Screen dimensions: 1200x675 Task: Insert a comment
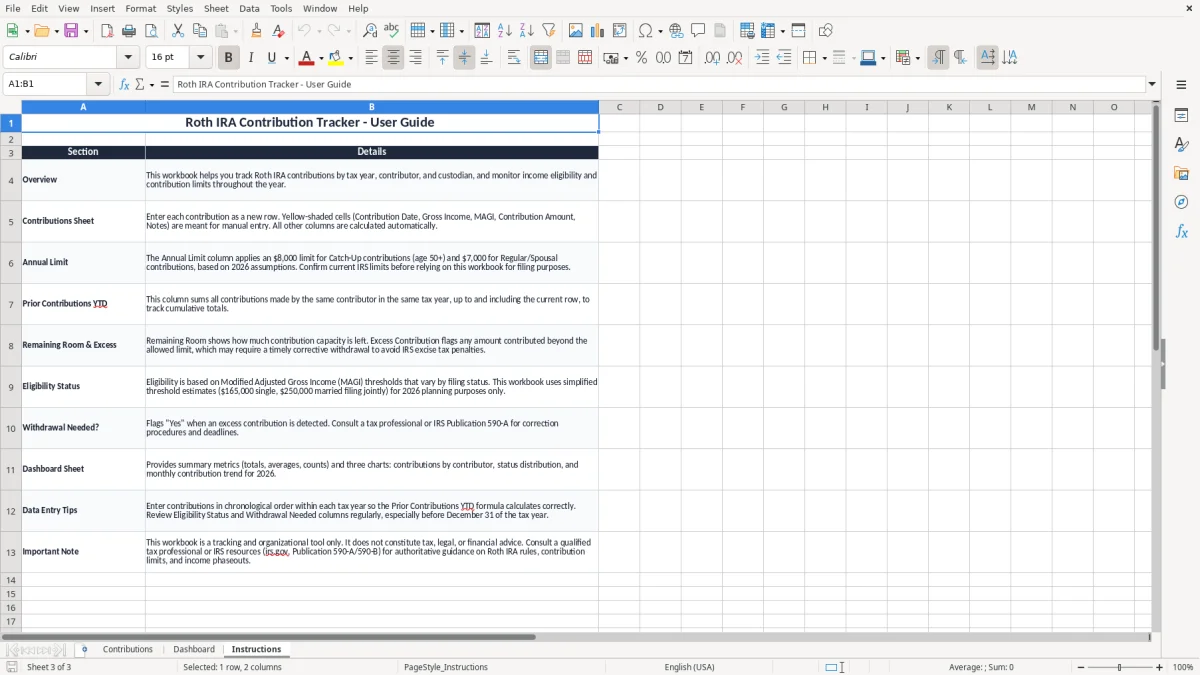tap(698, 31)
